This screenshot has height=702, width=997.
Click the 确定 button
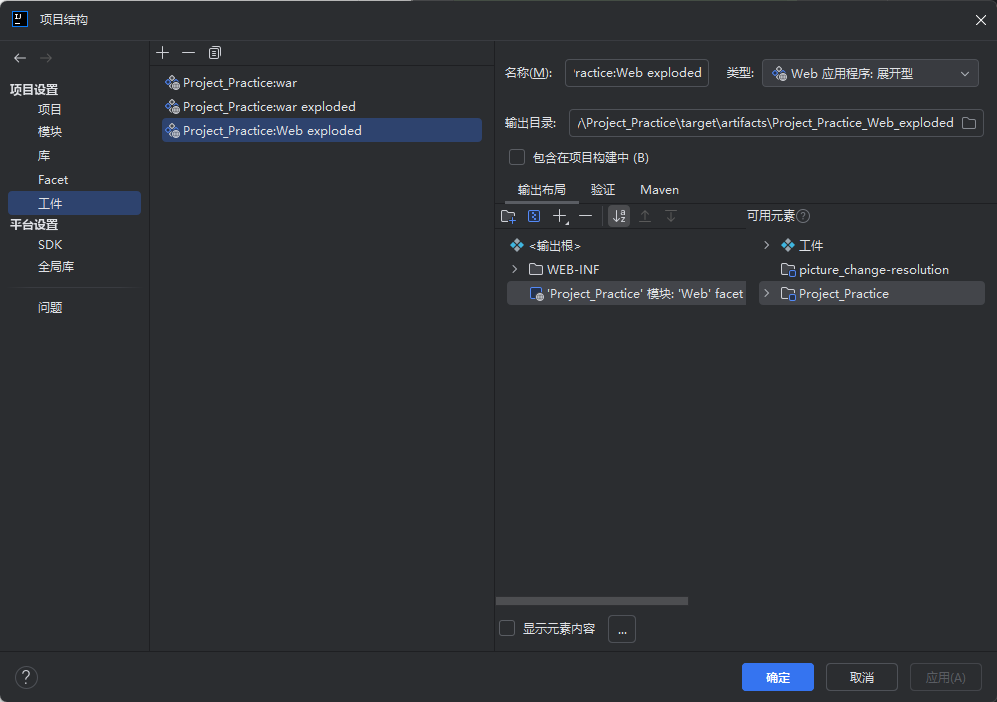778,677
